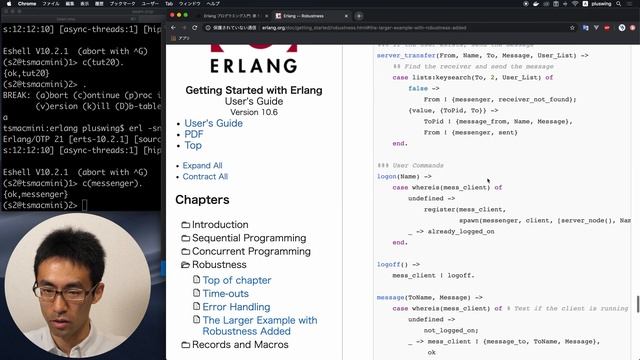The width and height of the screenshot is (640, 360).
Task: Open the ファイル menu
Action: pyautogui.click(x=51, y=4)
